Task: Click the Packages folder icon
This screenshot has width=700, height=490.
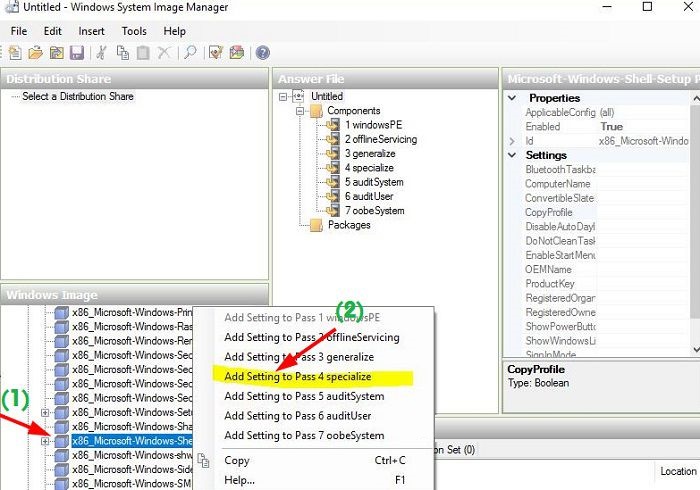Action: pos(316,225)
